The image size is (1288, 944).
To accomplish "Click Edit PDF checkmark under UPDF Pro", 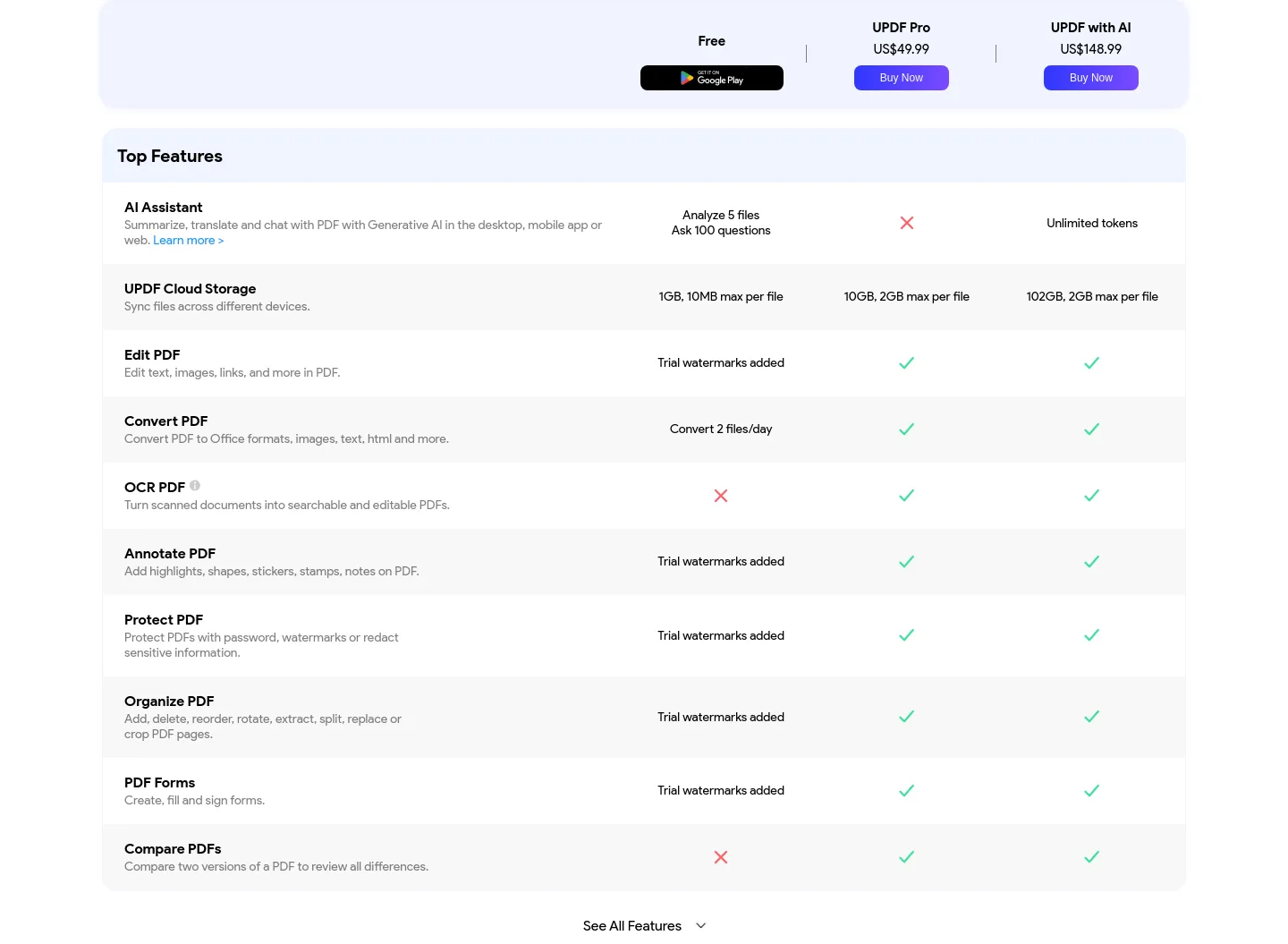I will 907,362.
